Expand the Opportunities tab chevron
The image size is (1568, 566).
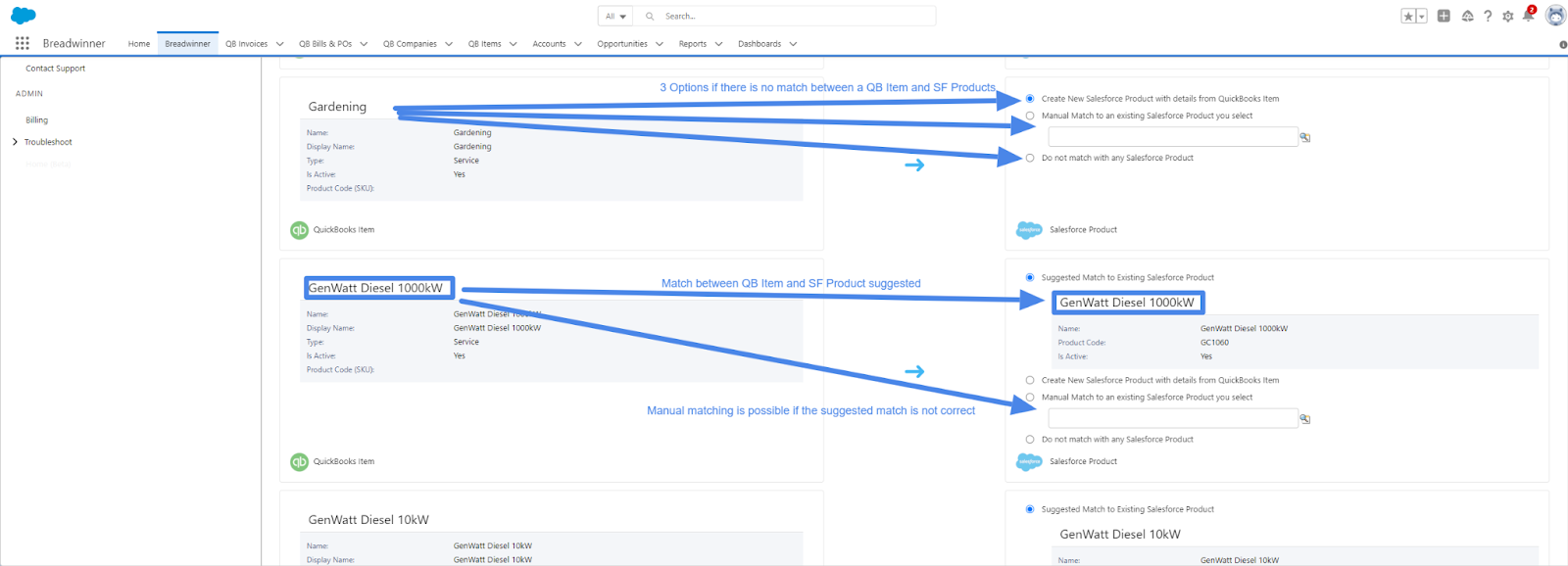660,44
